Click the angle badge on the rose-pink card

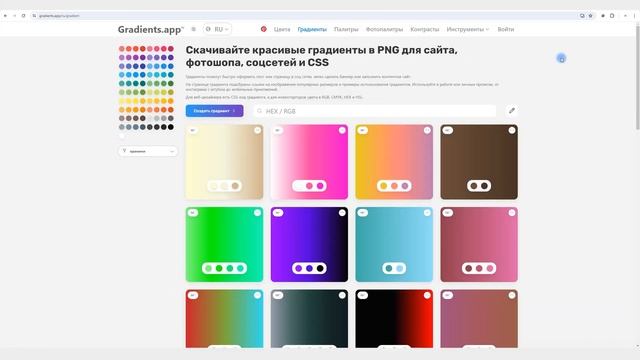(x=448, y=213)
